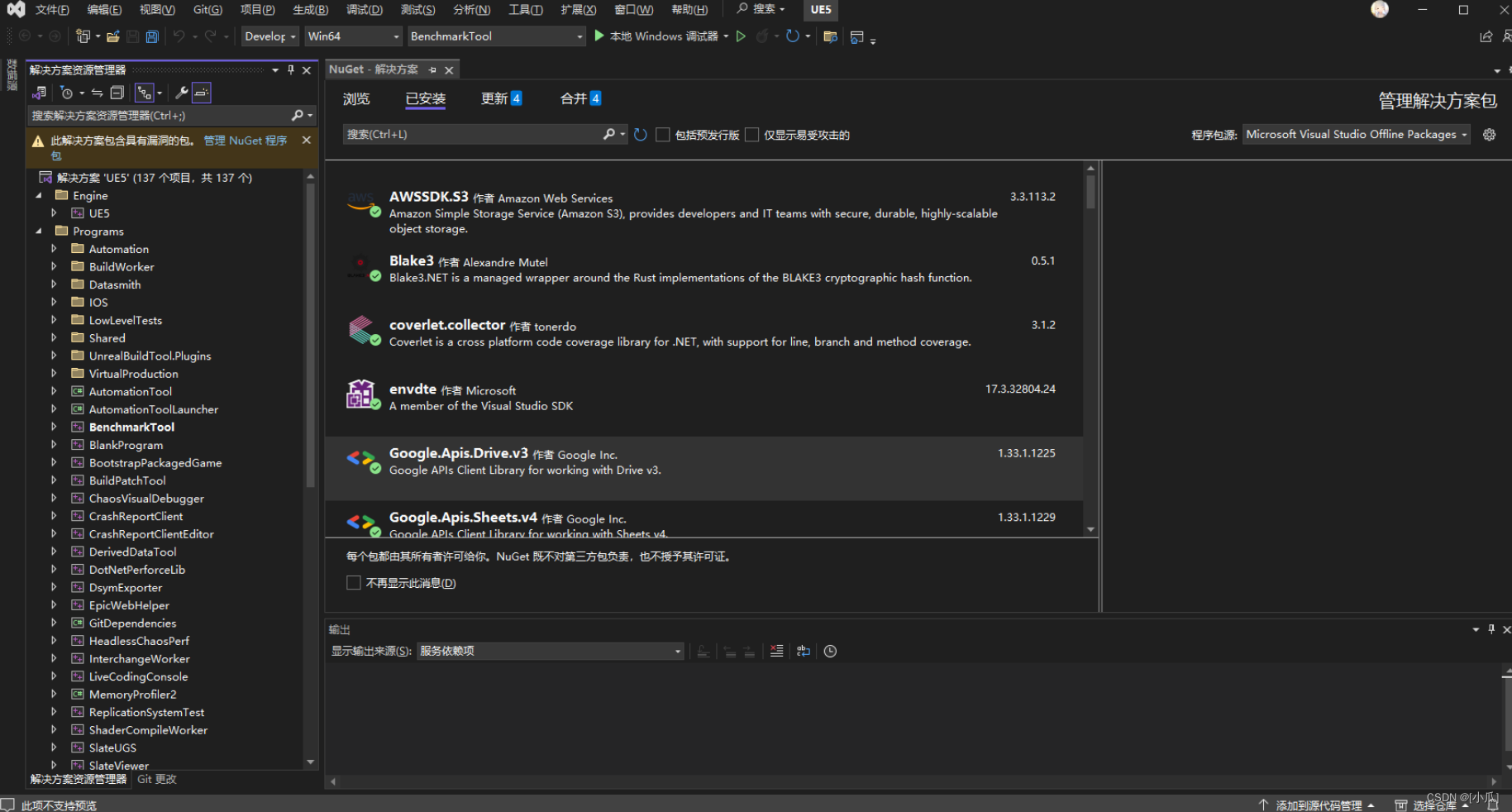Switch to the Browse NuGet tab
This screenshot has height=812, width=1512.
click(356, 98)
